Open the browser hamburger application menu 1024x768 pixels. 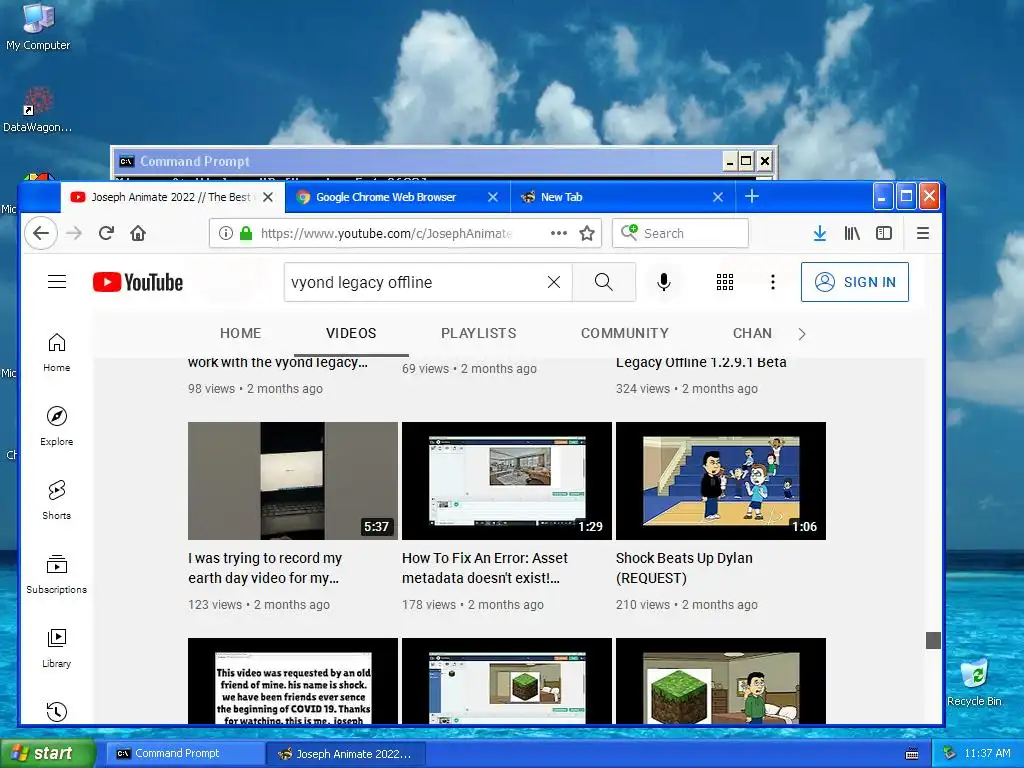coord(923,233)
